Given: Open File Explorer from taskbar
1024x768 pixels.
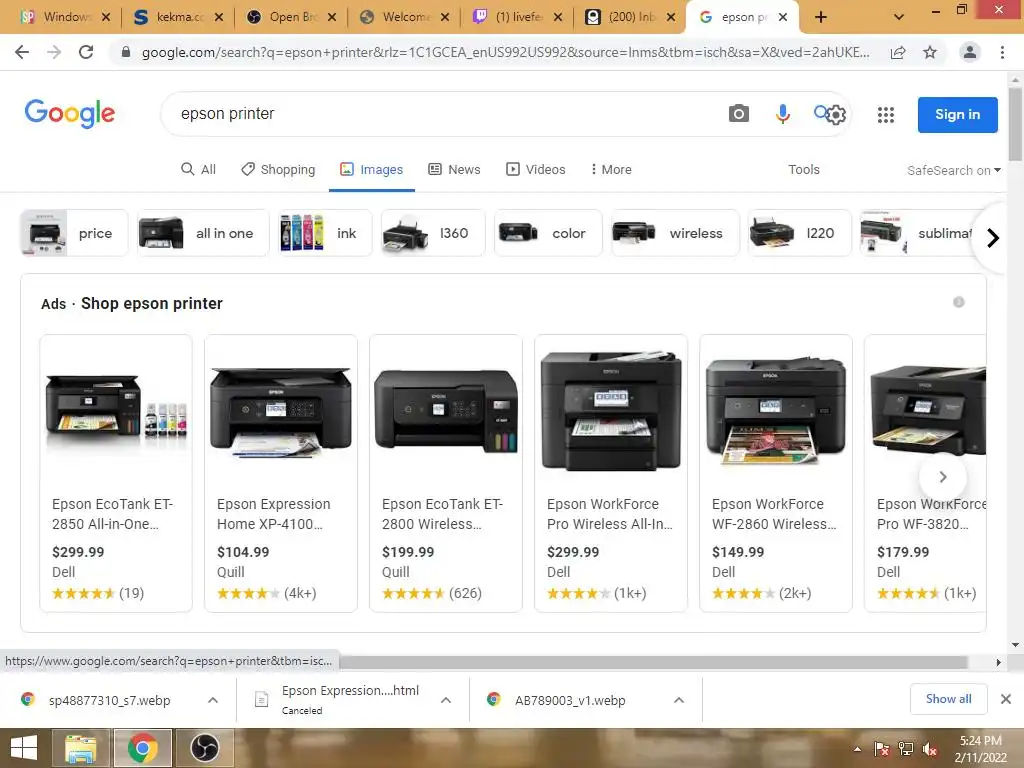Looking at the screenshot, I should click(x=80, y=748).
